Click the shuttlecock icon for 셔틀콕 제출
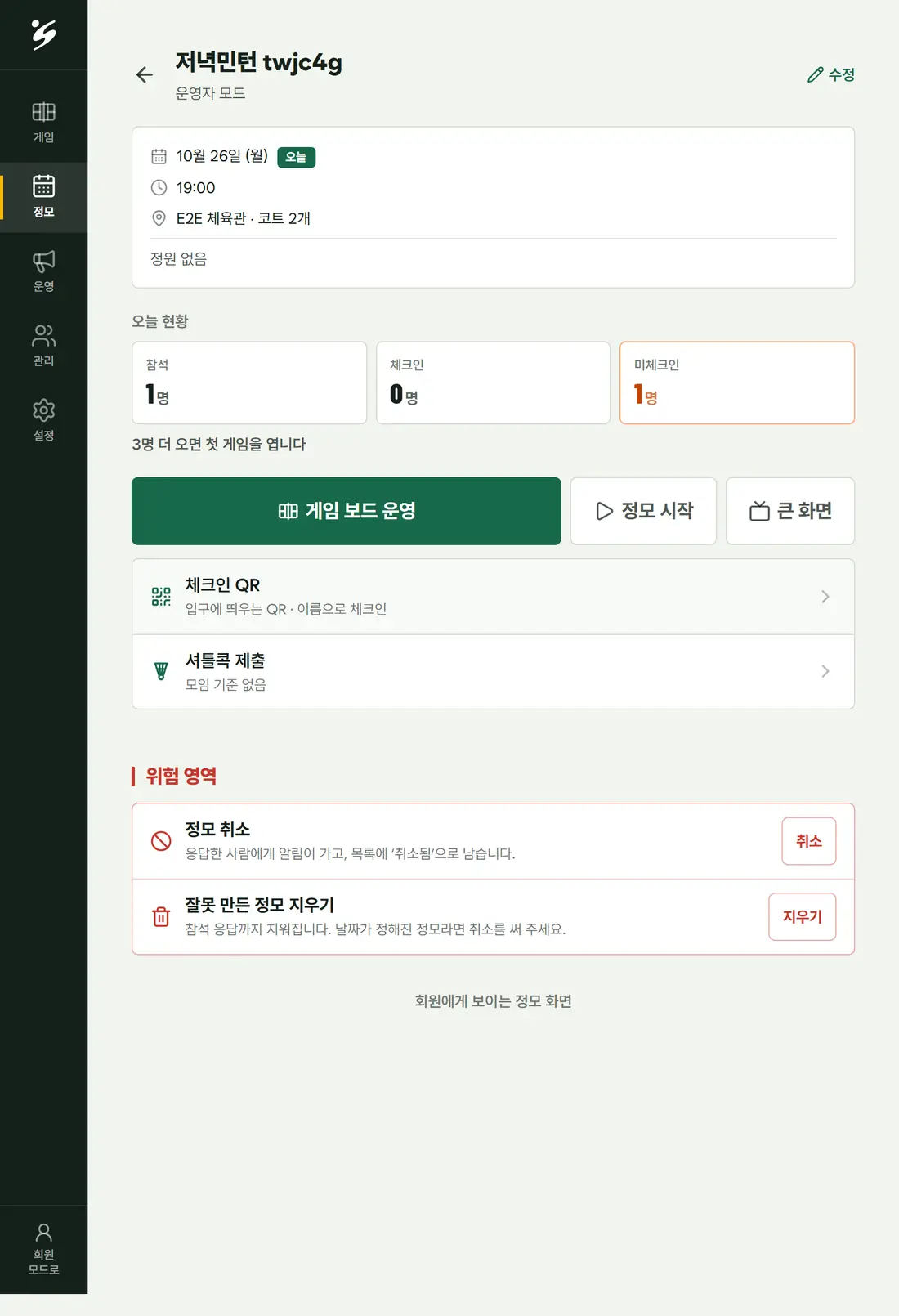Screen dimensions: 899x1316 coord(162,671)
